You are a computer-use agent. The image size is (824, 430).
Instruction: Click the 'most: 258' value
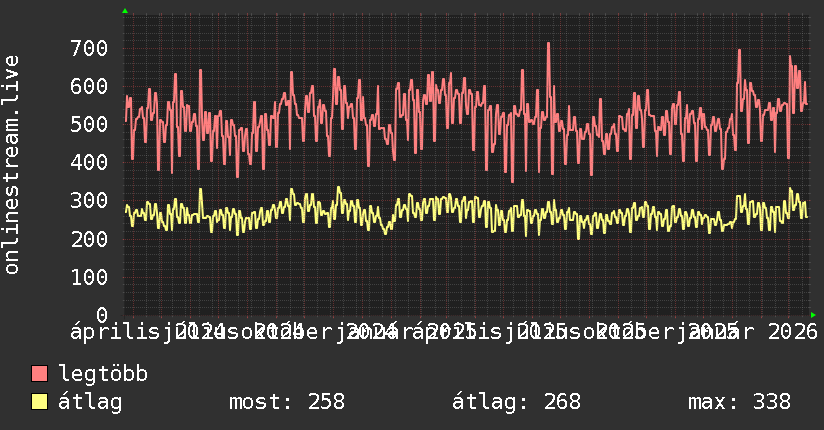pyautogui.click(x=287, y=402)
